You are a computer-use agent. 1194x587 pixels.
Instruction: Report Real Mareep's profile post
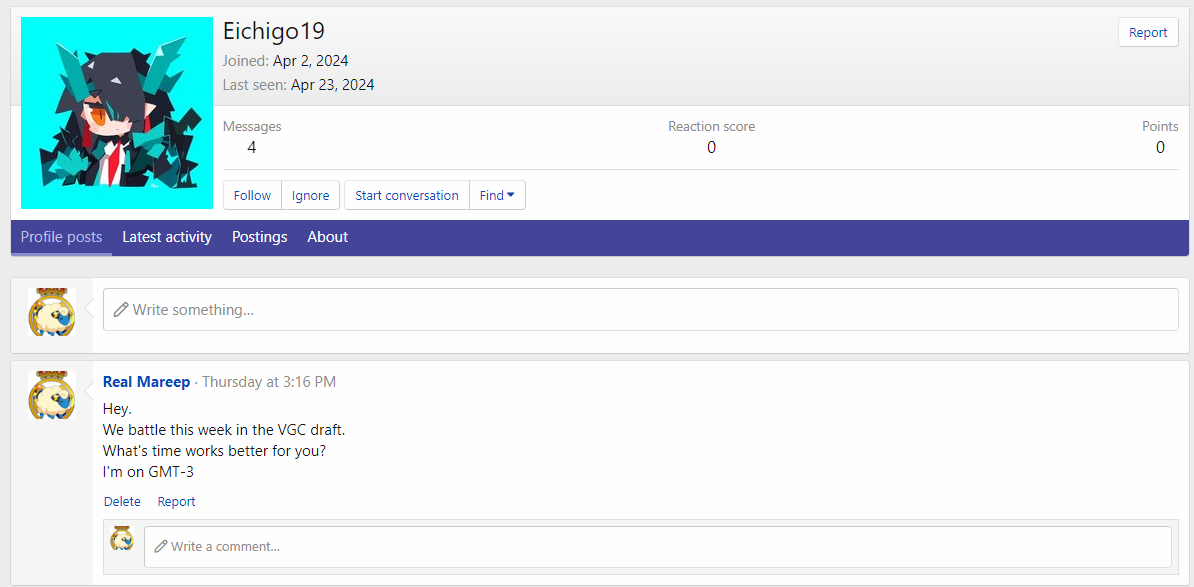(x=176, y=502)
